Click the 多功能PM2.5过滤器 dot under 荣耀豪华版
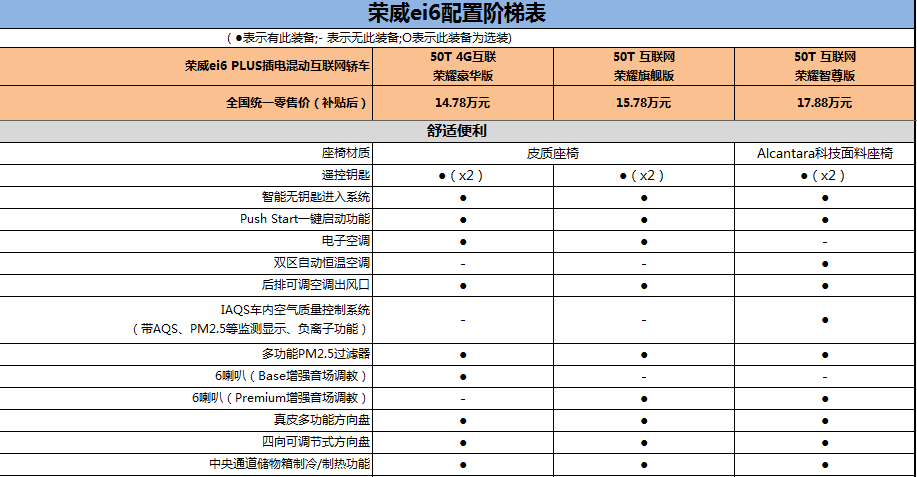The image size is (917, 477). pyautogui.click(x=463, y=354)
